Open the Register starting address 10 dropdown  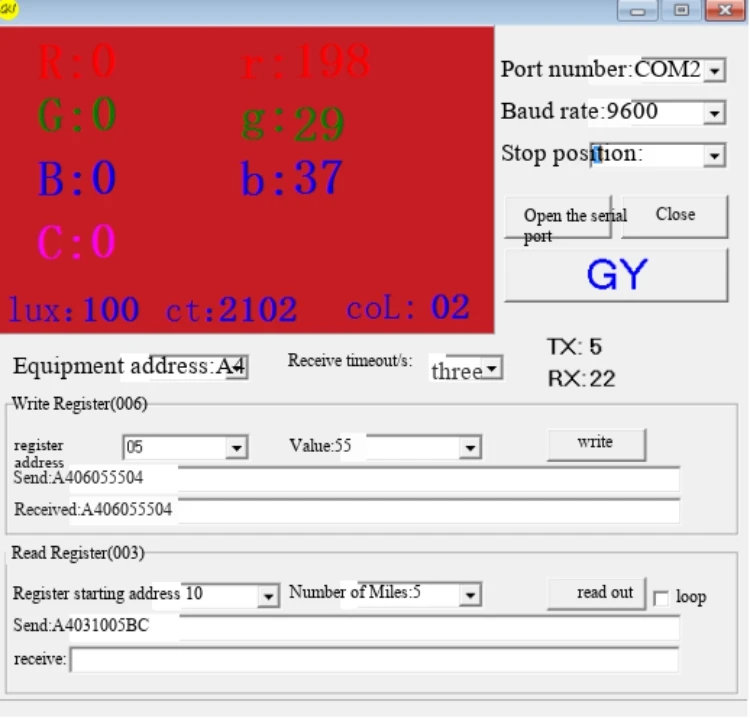(268, 596)
